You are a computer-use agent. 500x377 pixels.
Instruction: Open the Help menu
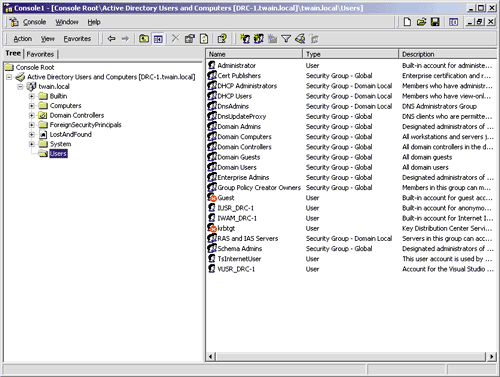94,22
